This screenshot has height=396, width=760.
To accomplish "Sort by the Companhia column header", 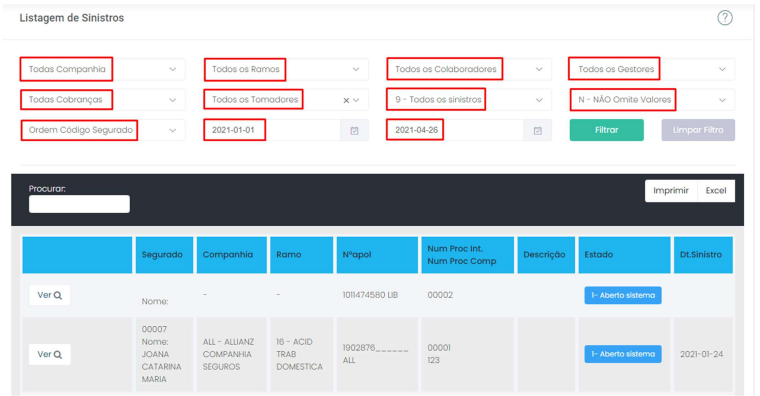I will coord(232,255).
